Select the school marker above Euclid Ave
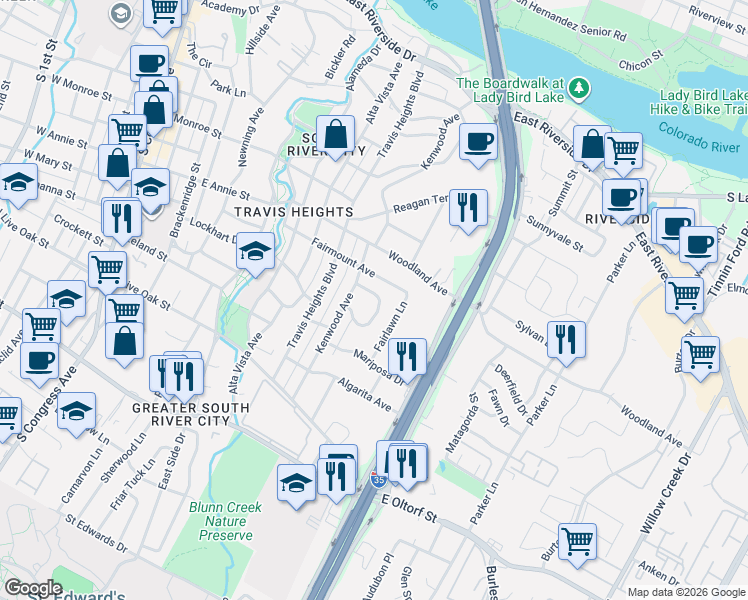This screenshot has width=748, height=600. [67, 300]
